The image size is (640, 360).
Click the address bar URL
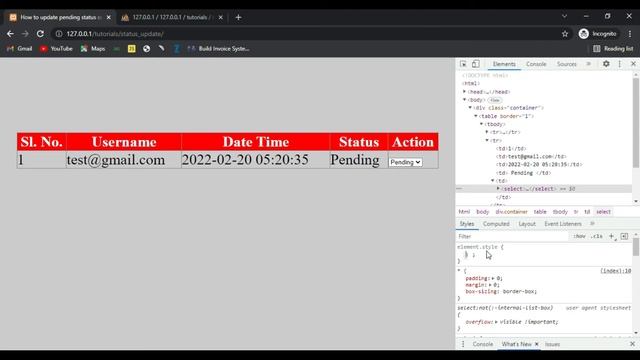115,34
